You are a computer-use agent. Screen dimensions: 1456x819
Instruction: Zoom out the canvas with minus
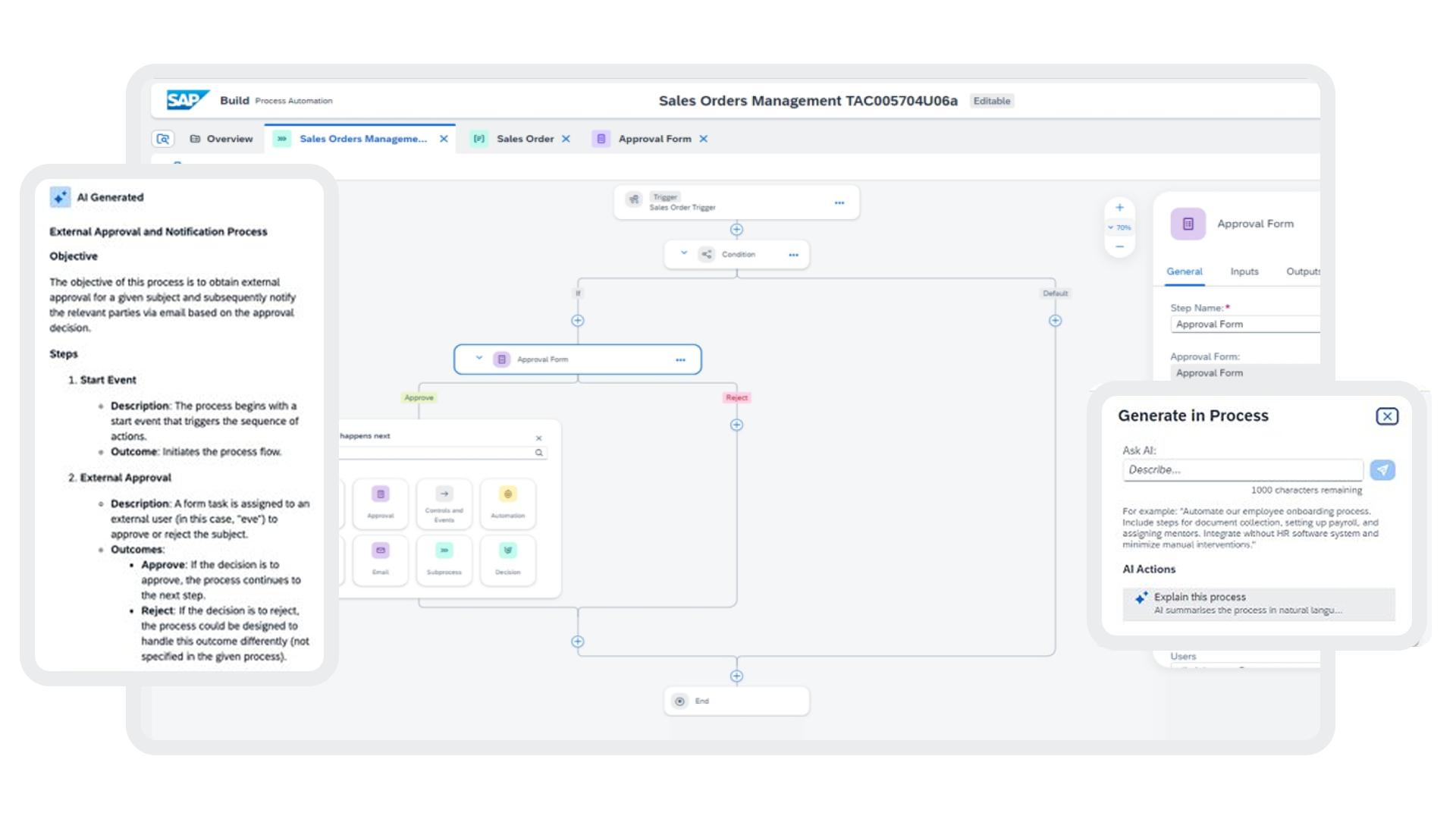click(x=1119, y=246)
